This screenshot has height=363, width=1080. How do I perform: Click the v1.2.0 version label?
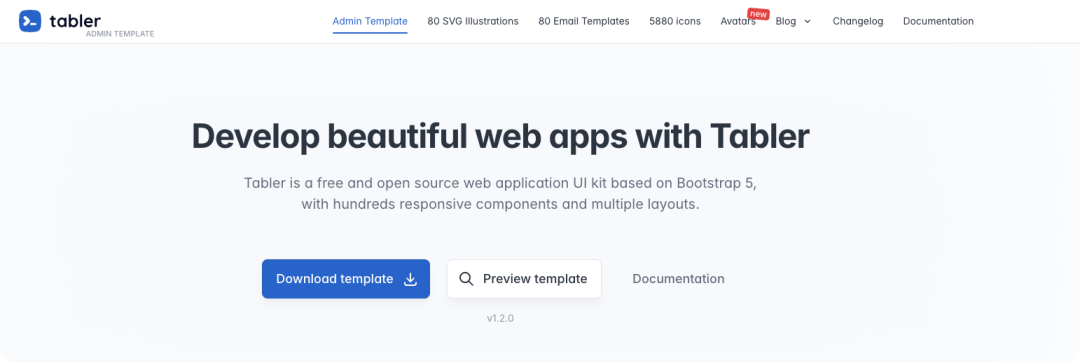pos(501,318)
